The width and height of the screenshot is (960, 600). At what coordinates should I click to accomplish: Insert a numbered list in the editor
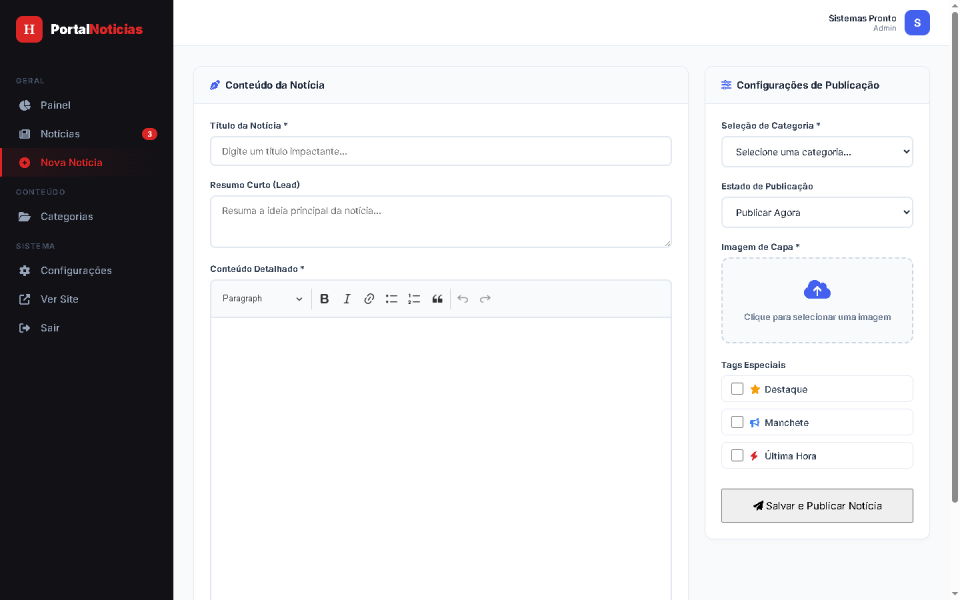coord(414,299)
